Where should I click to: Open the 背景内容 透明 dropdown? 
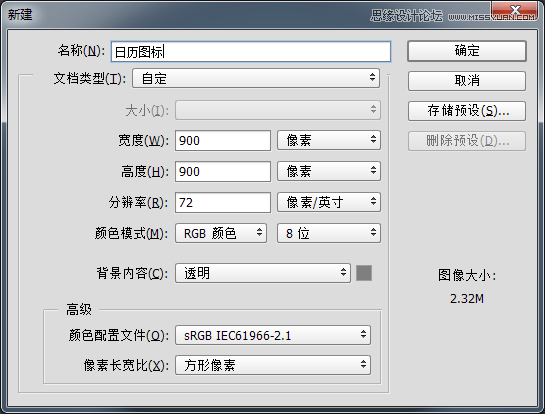click(x=263, y=273)
